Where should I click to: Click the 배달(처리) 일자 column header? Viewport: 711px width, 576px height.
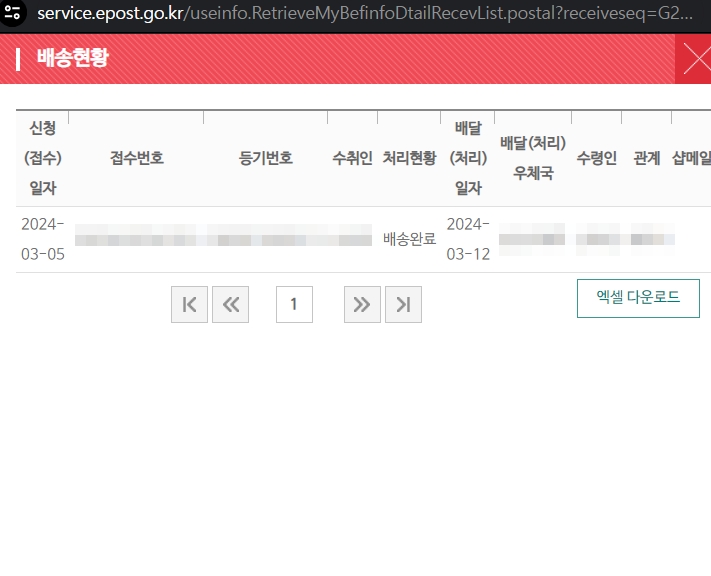(x=468, y=158)
